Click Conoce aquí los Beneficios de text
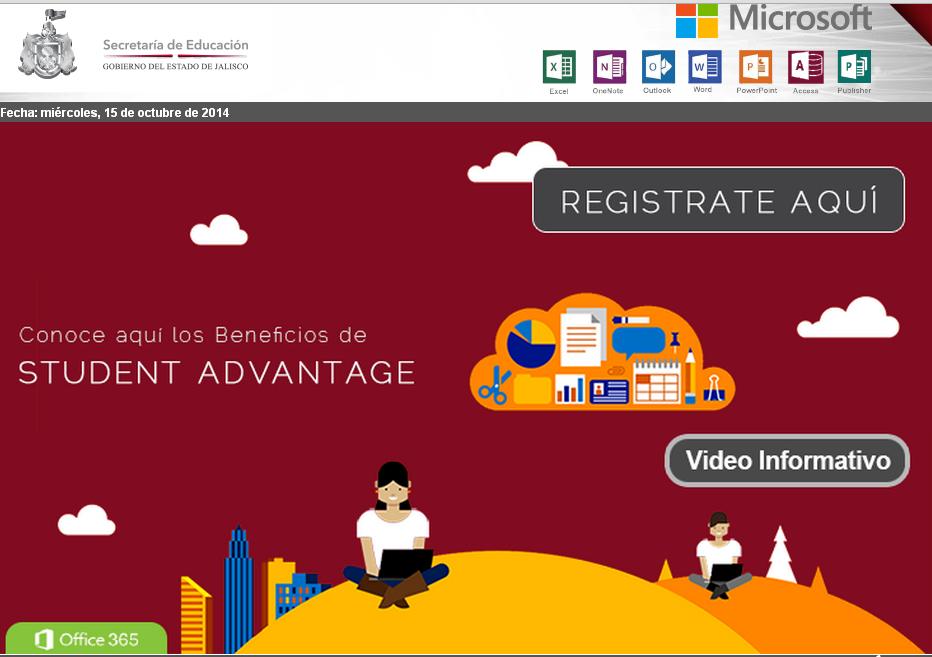The width and height of the screenshot is (932, 657). [193, 335]
